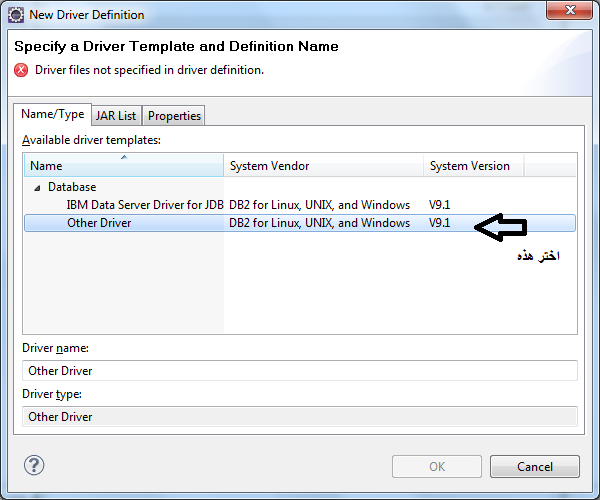Open the help question mark icon
Image resolution: width=600 pixels, height=500 pixels.
34,465
